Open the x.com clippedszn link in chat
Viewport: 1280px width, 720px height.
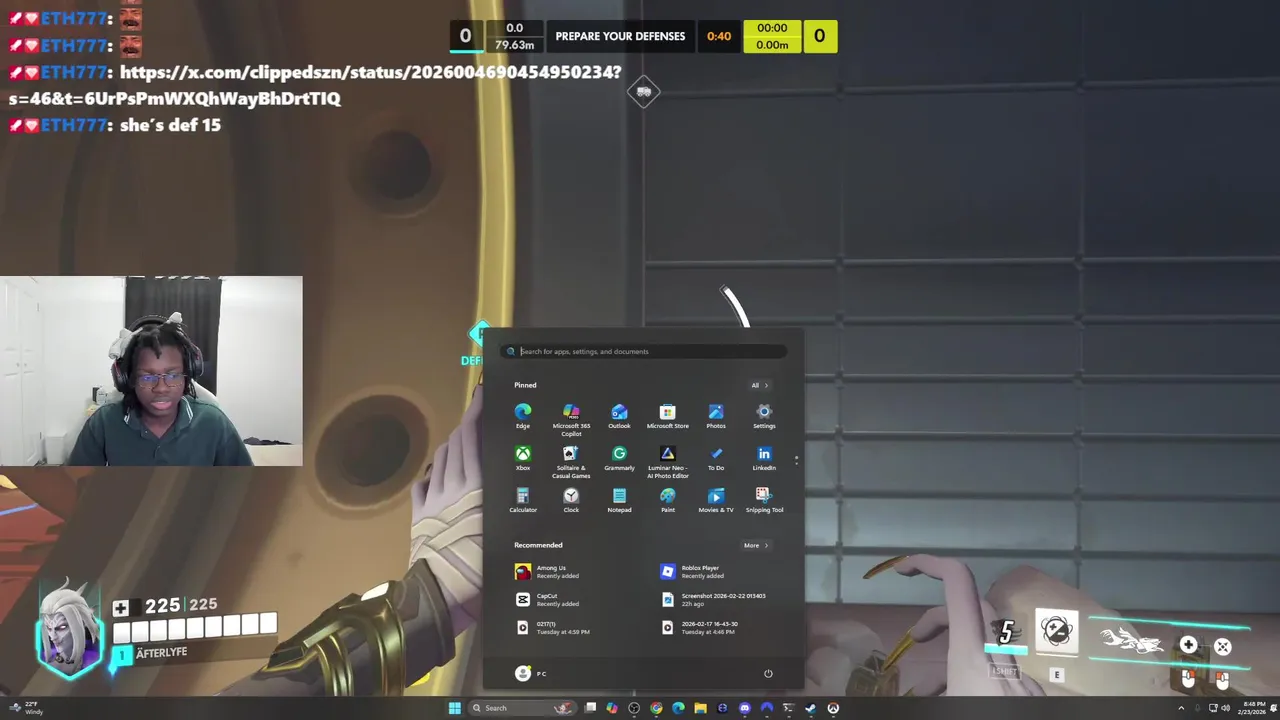tap(315, 85)
